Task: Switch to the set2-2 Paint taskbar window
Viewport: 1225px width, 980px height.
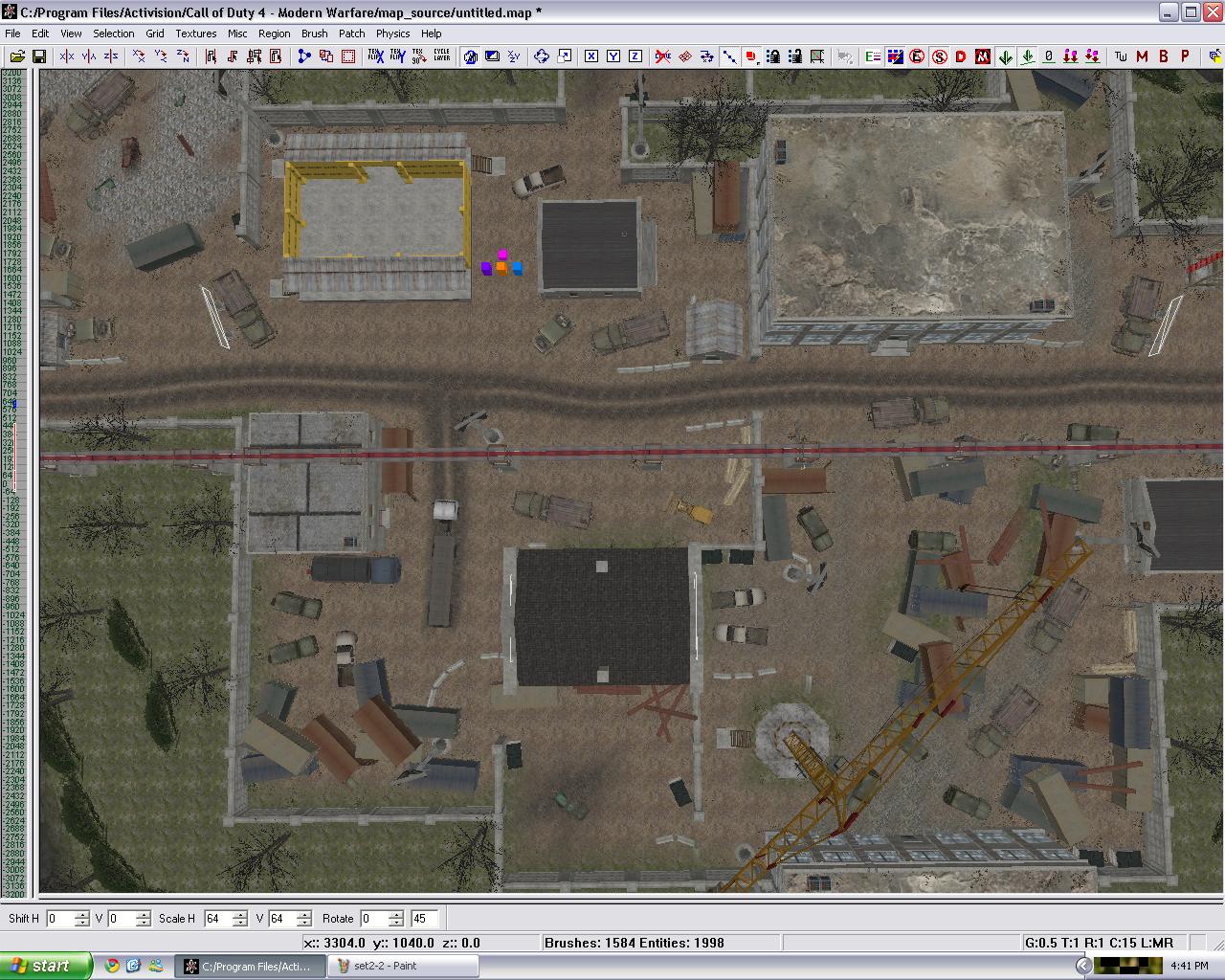Action: (x=402, y=966)
